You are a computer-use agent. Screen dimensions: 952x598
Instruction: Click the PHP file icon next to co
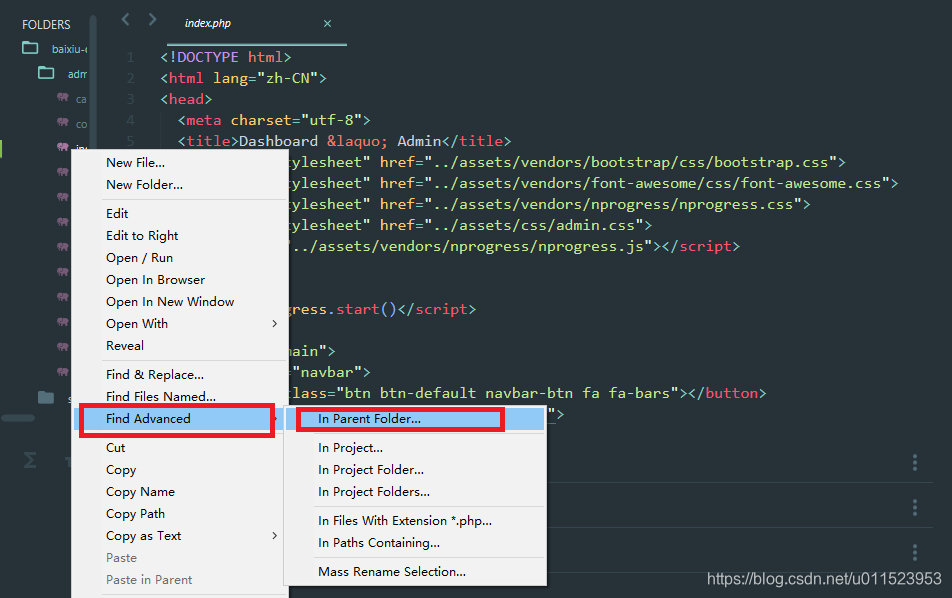(x=63, y=122)
